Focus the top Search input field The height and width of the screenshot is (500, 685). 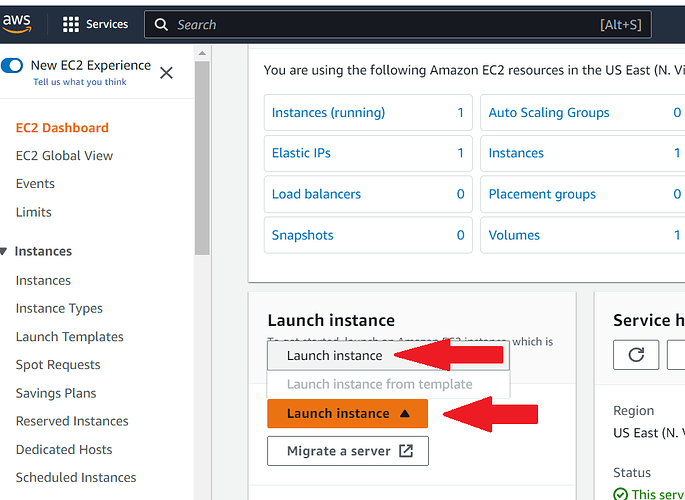point(398,24)
